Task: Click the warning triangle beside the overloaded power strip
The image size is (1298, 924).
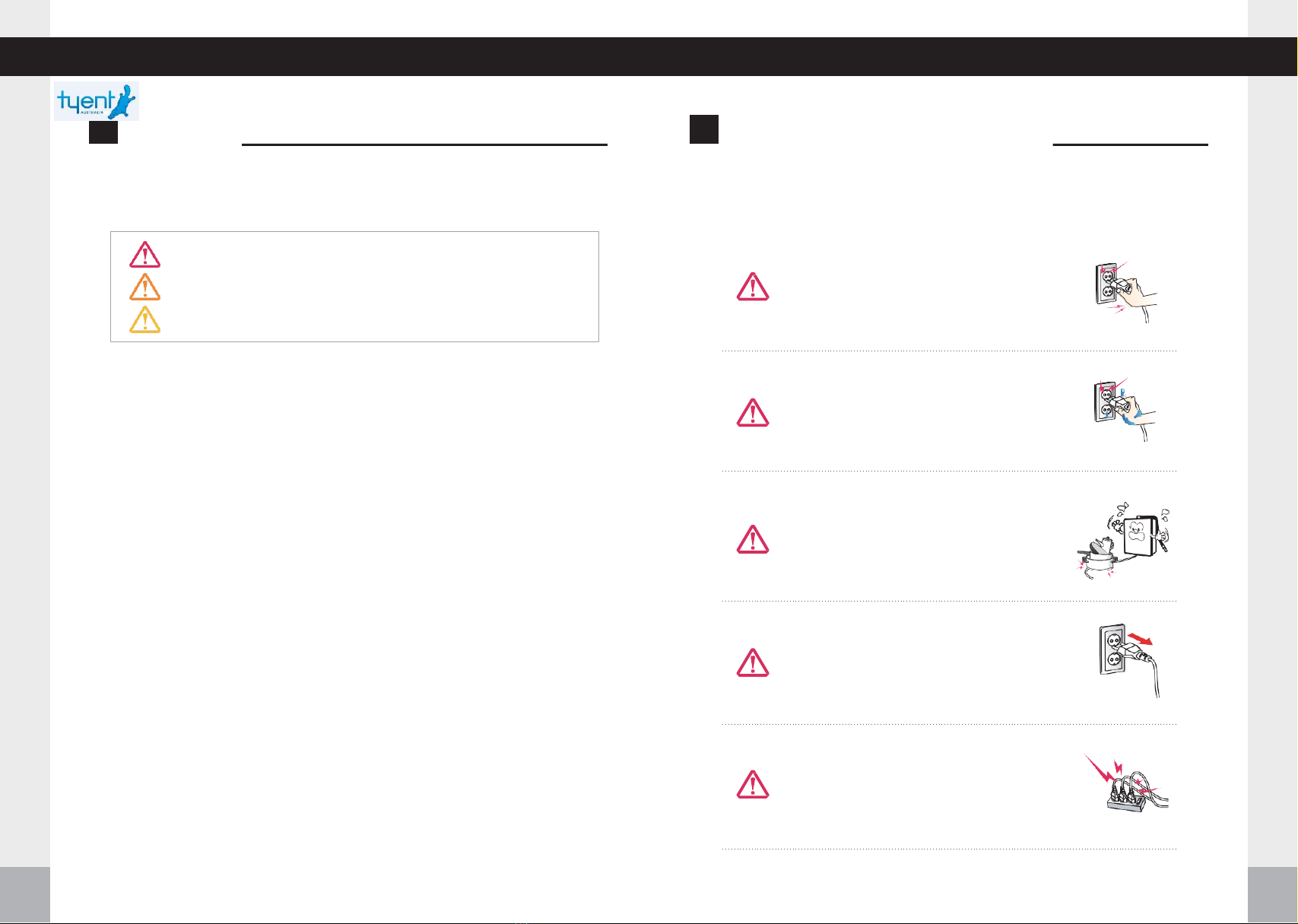Action: click(753, 785)
